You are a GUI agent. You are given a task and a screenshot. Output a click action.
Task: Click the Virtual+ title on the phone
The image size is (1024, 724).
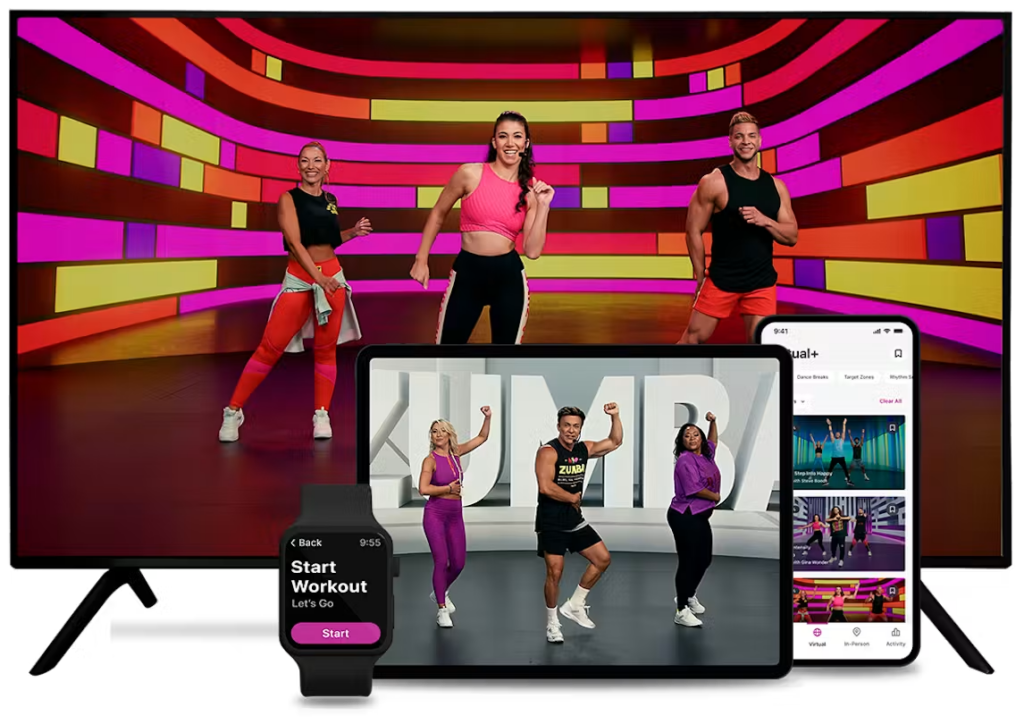click(x=804, y=354)
